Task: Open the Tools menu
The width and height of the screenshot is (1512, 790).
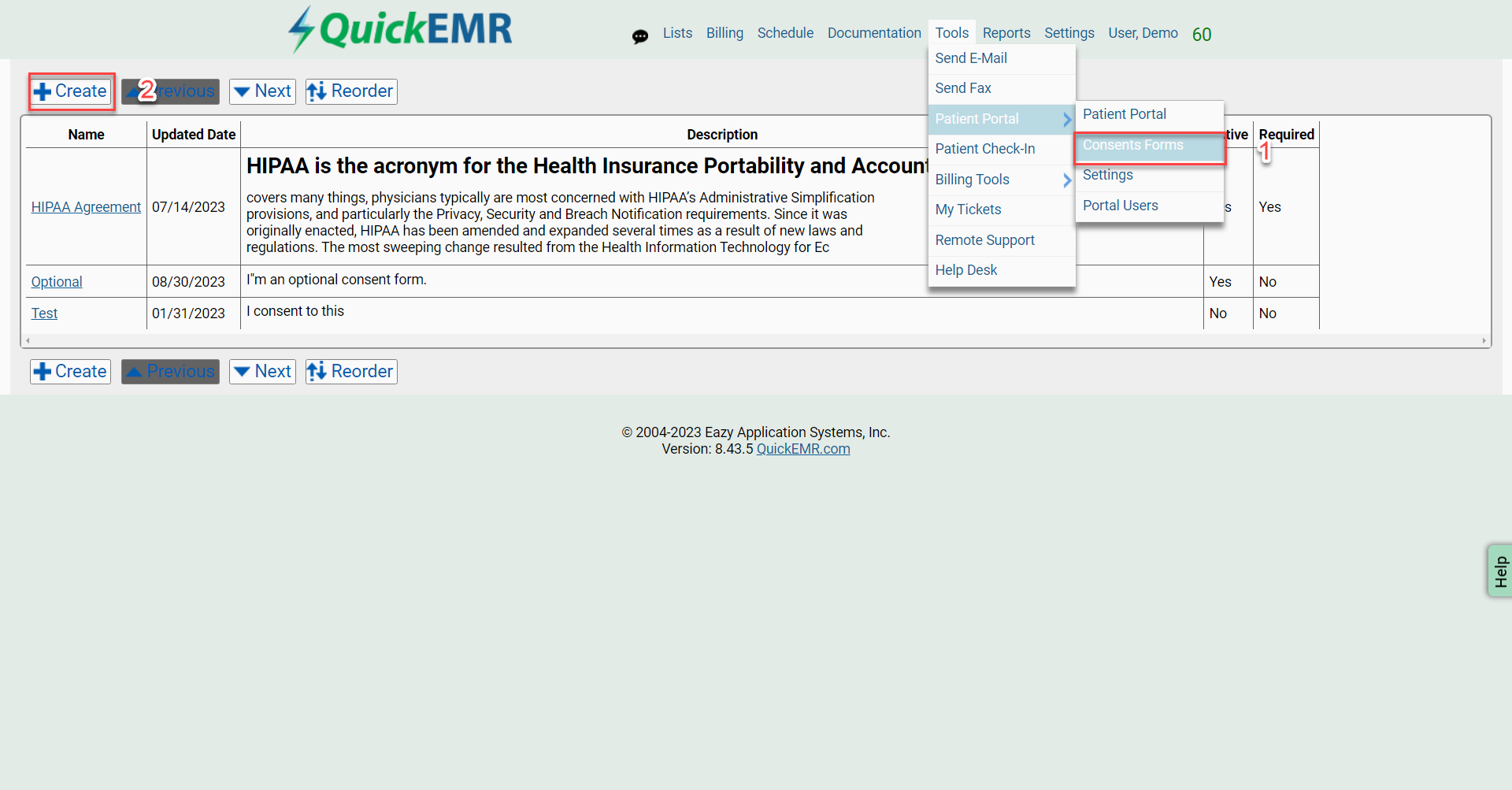Action: tap(952, 33)
